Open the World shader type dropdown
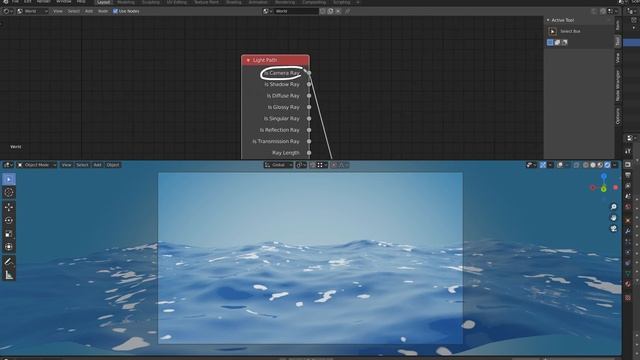 coord(33,11)
